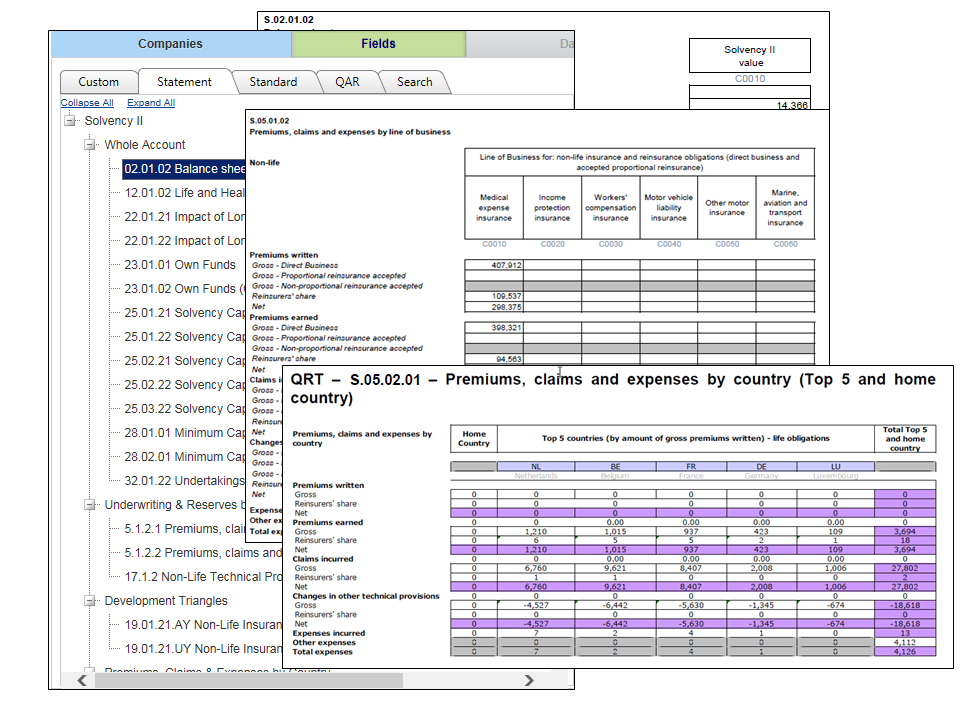Screen dimensions: 960x720
Task: Switch to the Search tab
Action: [x=414, y=82]
